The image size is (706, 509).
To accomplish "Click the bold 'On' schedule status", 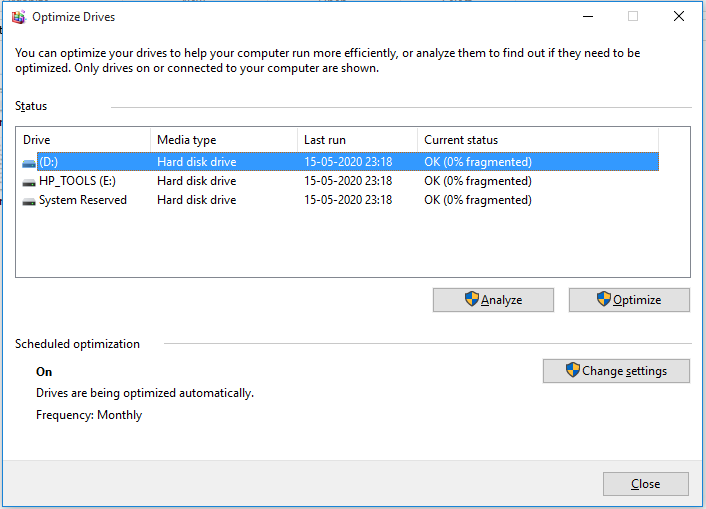I will click(x=44, y=372).
